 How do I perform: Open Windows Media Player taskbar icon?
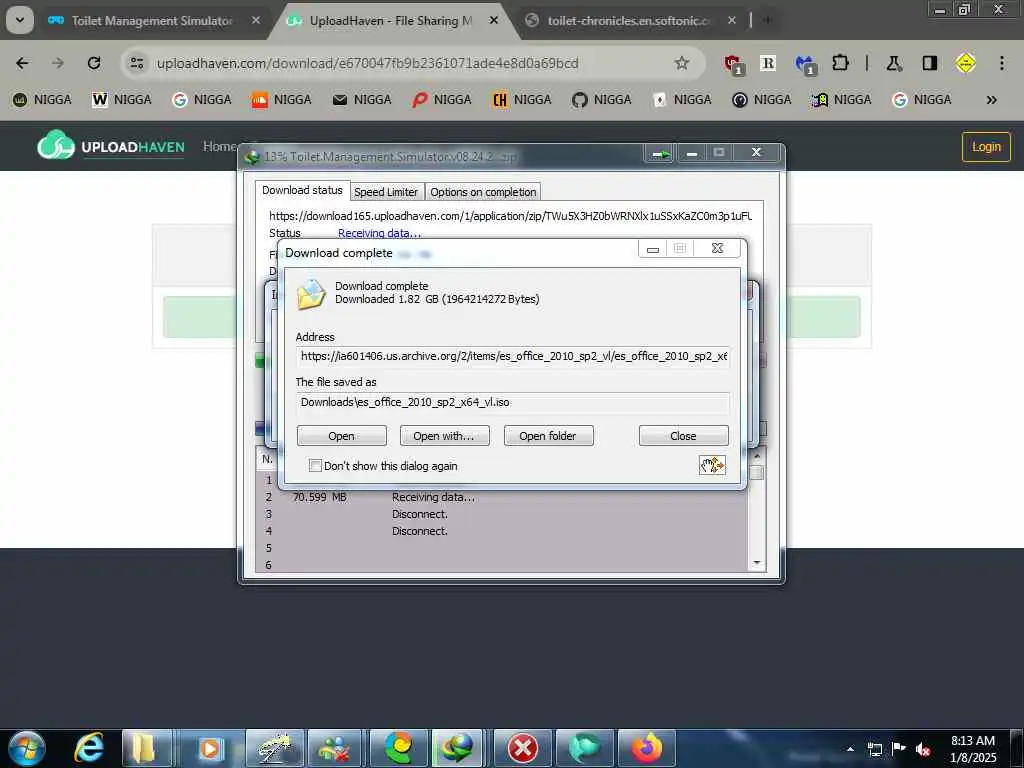[210, 748]
